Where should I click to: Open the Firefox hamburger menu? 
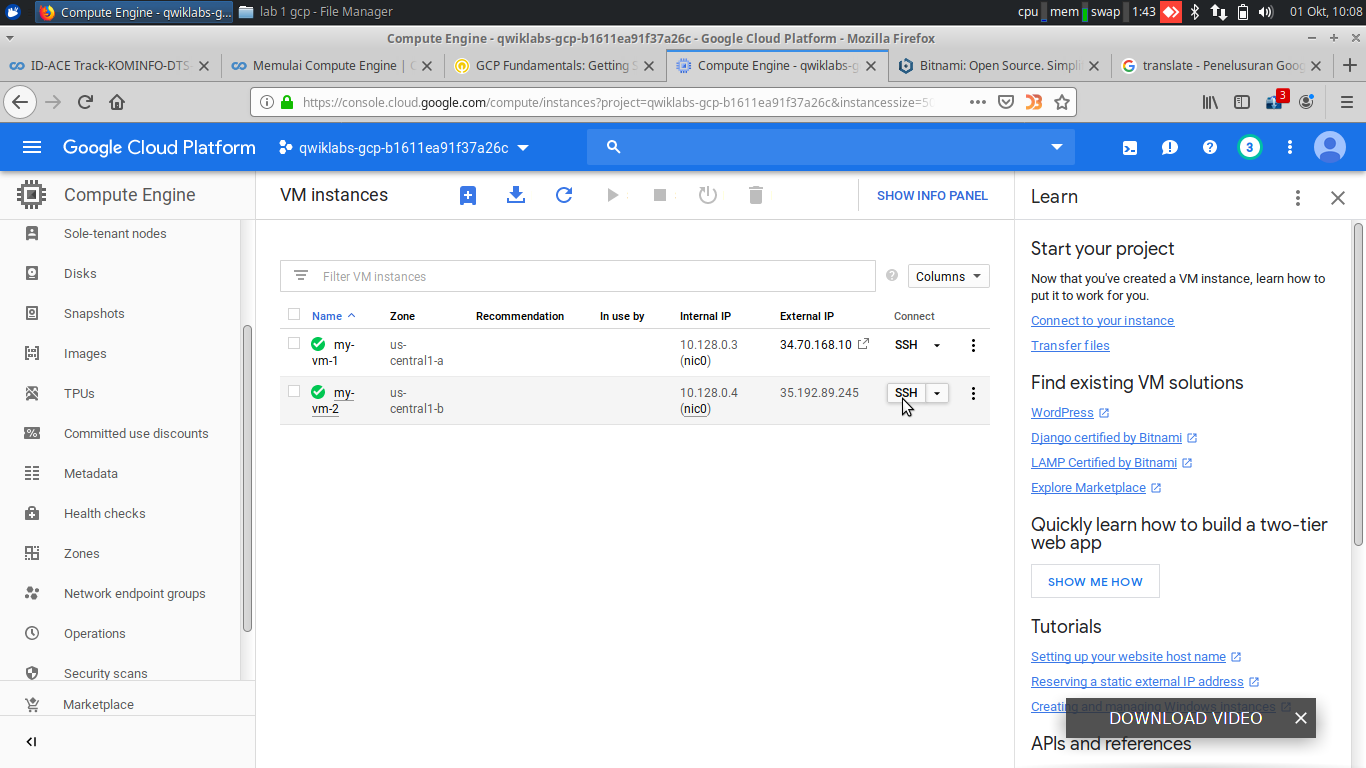(x=1346, y=102)
